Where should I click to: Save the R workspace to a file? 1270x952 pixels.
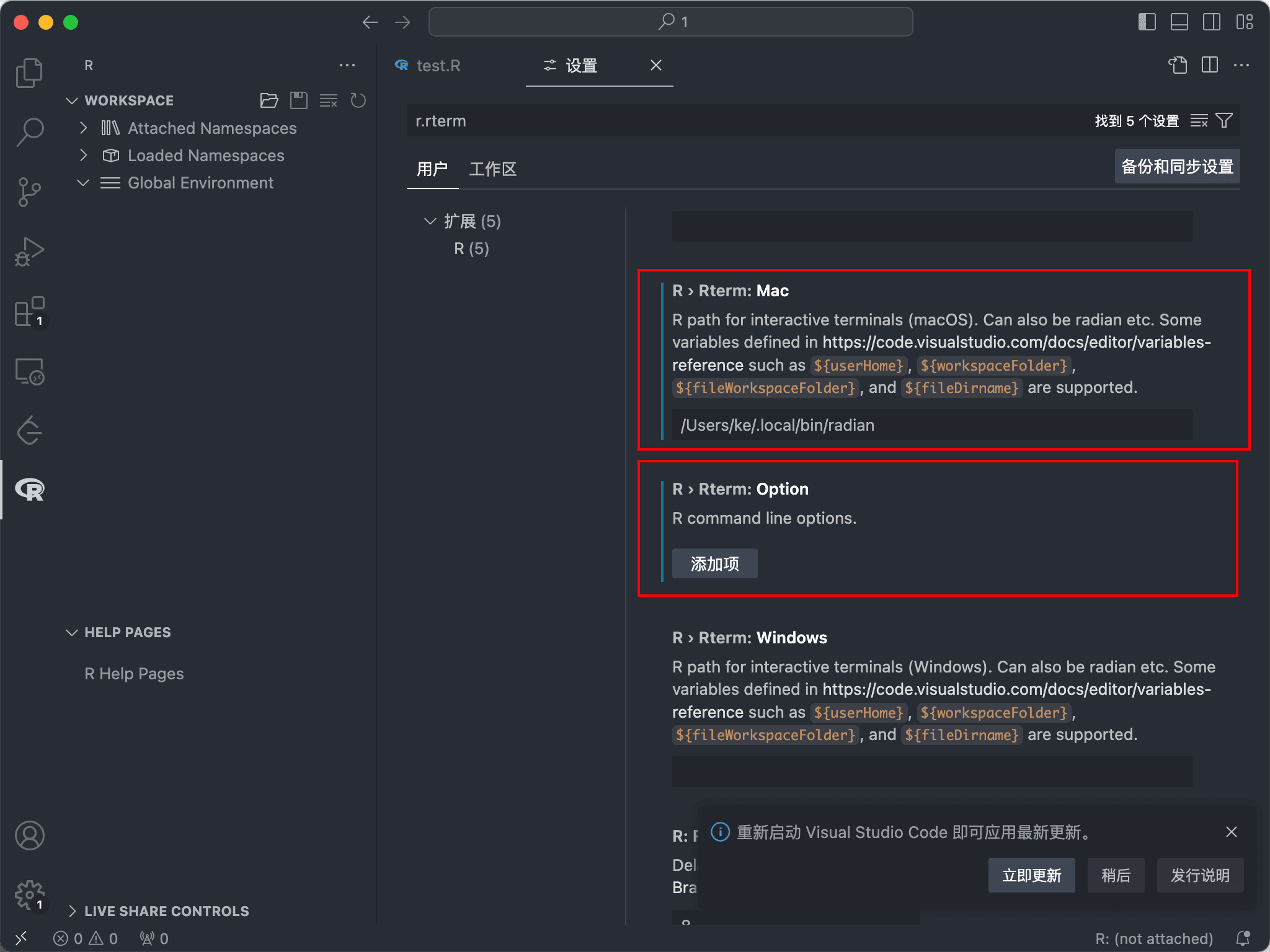point(299,100)
